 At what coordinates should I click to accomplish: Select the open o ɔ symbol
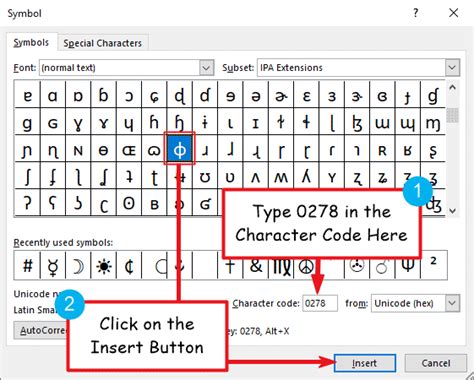pyautogui.click(x=129, y=96)
